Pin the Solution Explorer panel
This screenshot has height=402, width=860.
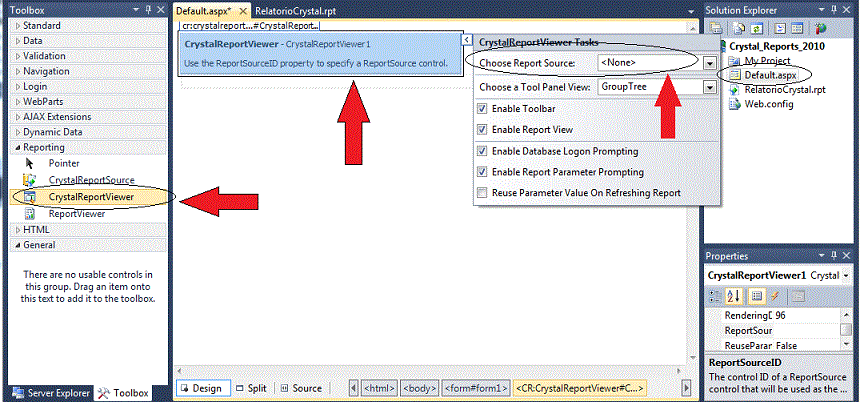point(836,10)
